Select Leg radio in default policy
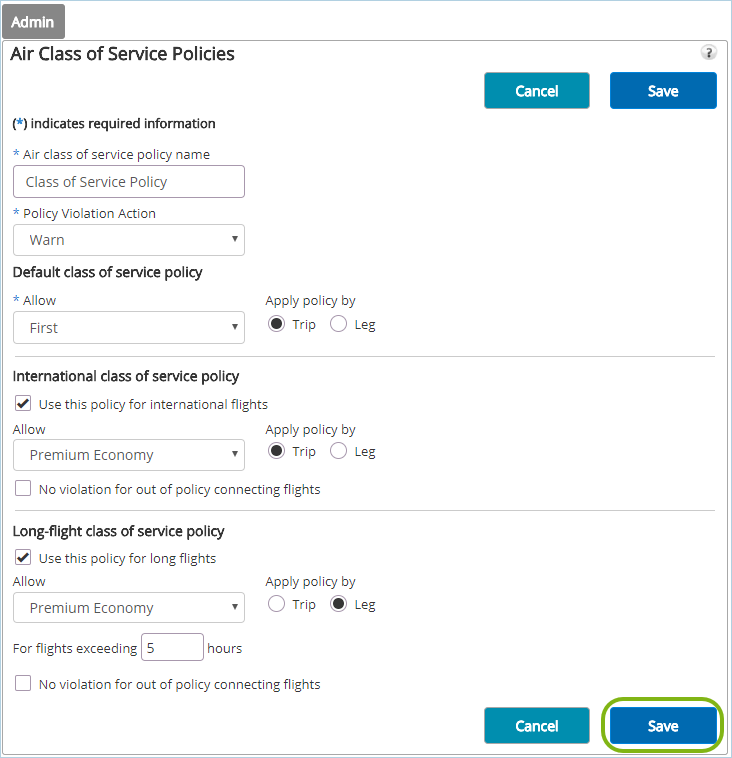The height and width of the screenshot is (758, 732). [338, 324]
